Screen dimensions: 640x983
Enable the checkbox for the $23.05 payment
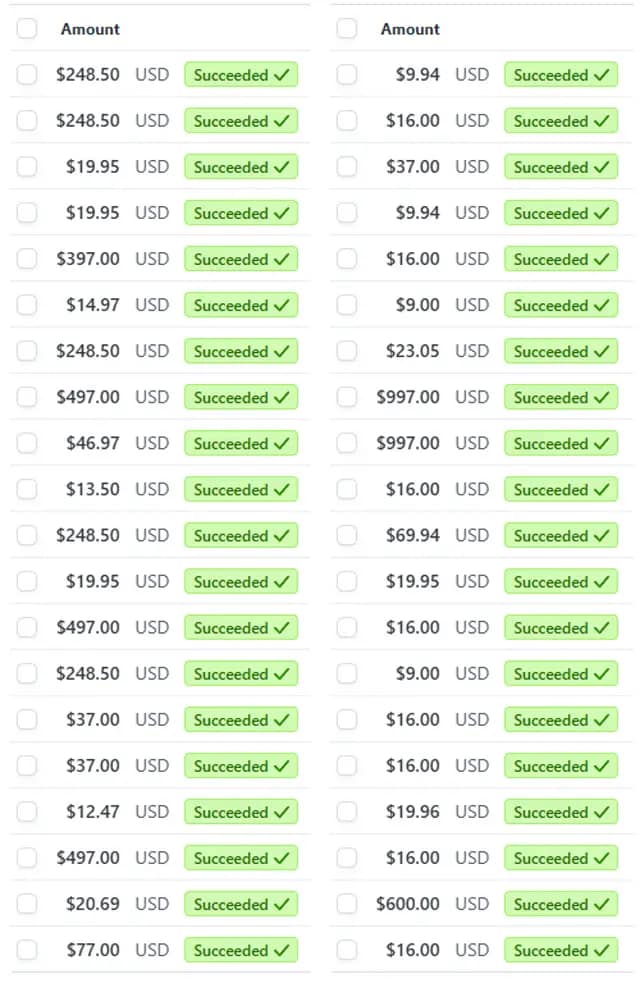[x=347, y=351]
